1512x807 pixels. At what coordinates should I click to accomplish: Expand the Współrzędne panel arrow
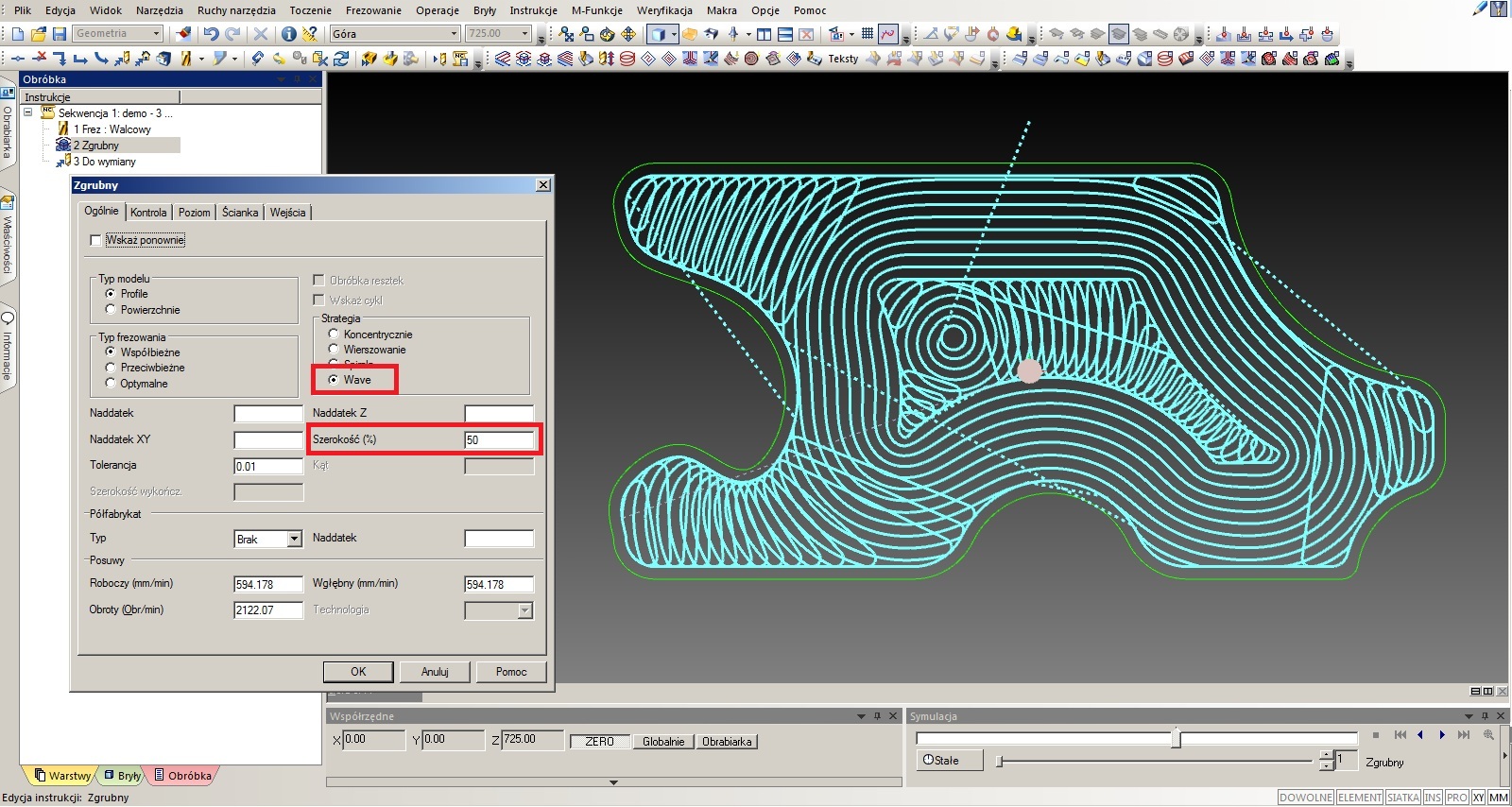861,716
